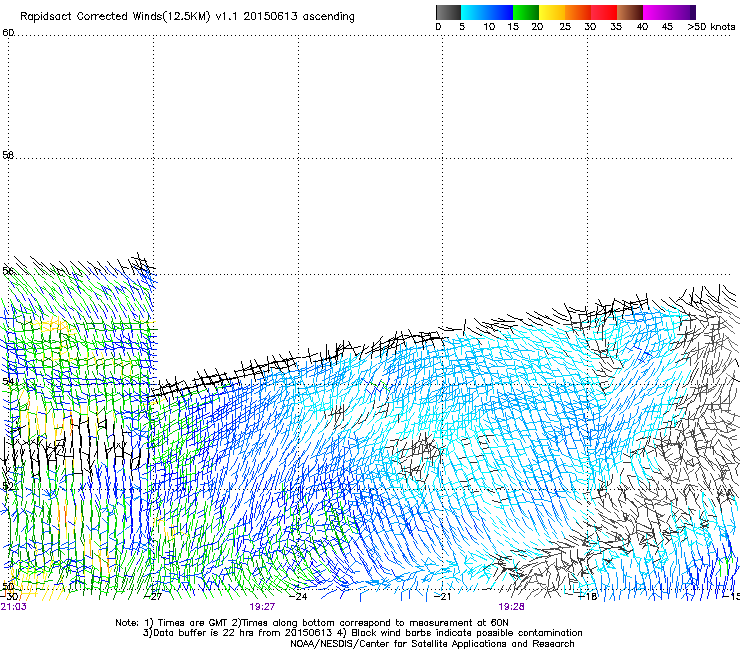Click the legend scale label '45'
This screenshot has height=650, width=740.
coord(667,27)
